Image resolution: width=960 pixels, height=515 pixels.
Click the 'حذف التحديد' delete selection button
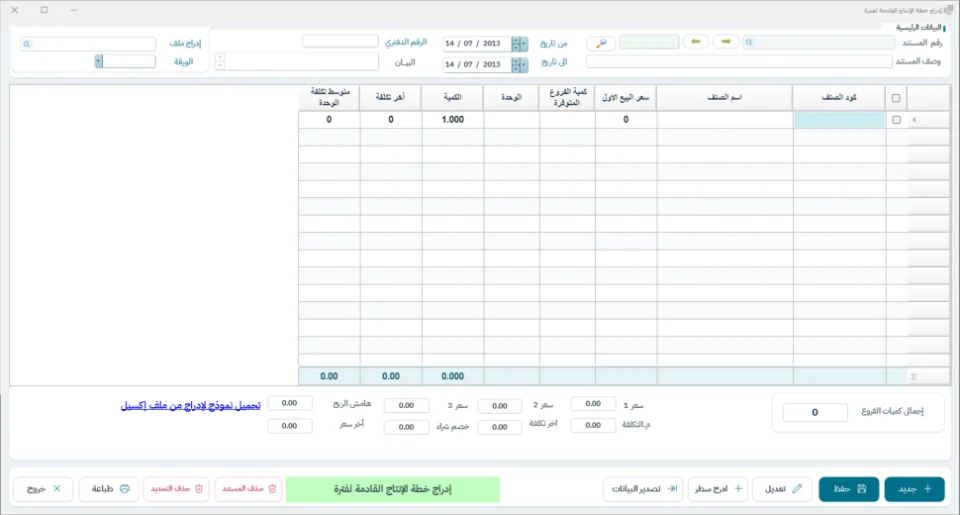tap(176, 489)
